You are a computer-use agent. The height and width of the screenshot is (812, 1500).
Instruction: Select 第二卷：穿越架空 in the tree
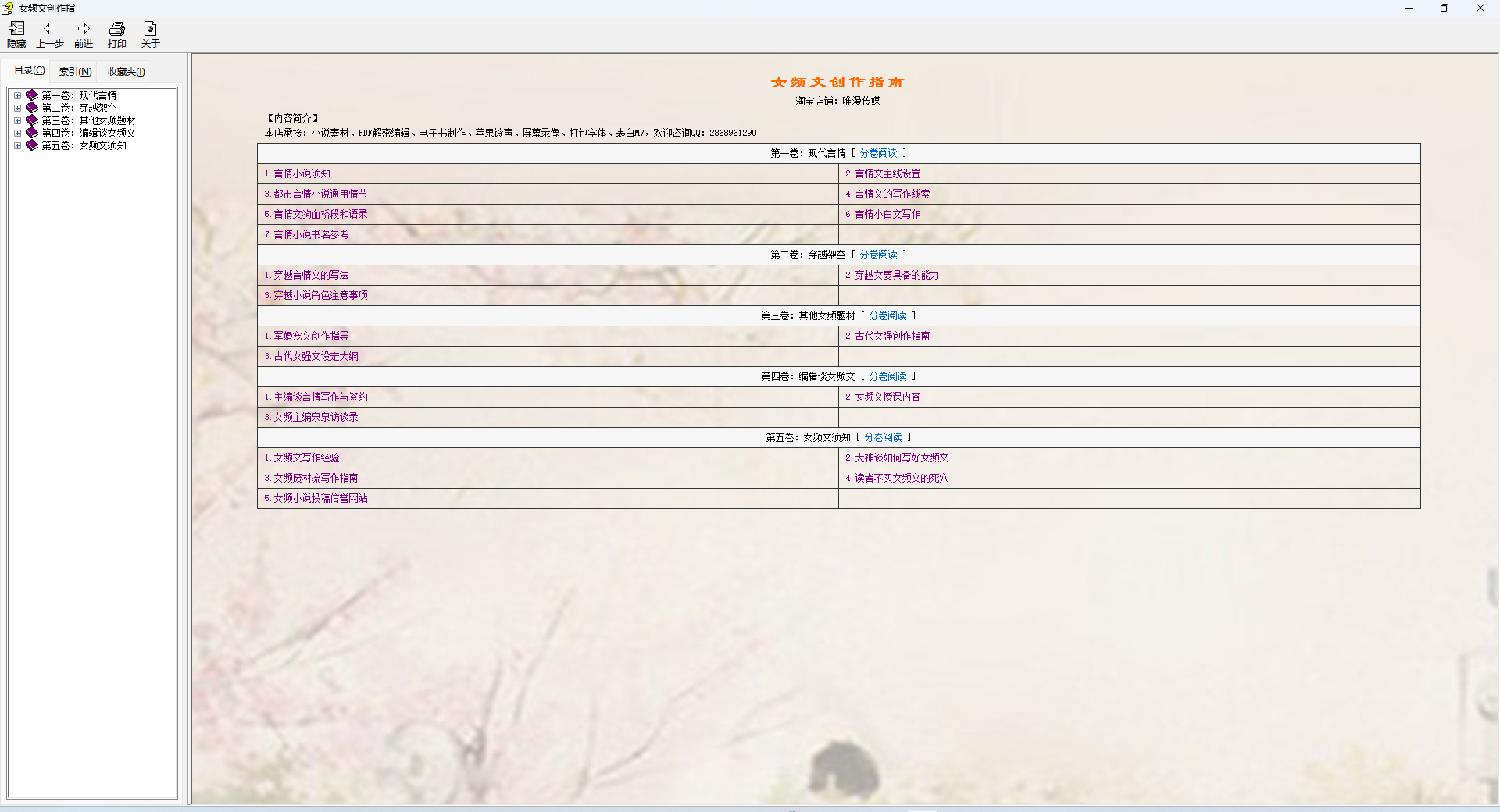(x=79, y=108)
